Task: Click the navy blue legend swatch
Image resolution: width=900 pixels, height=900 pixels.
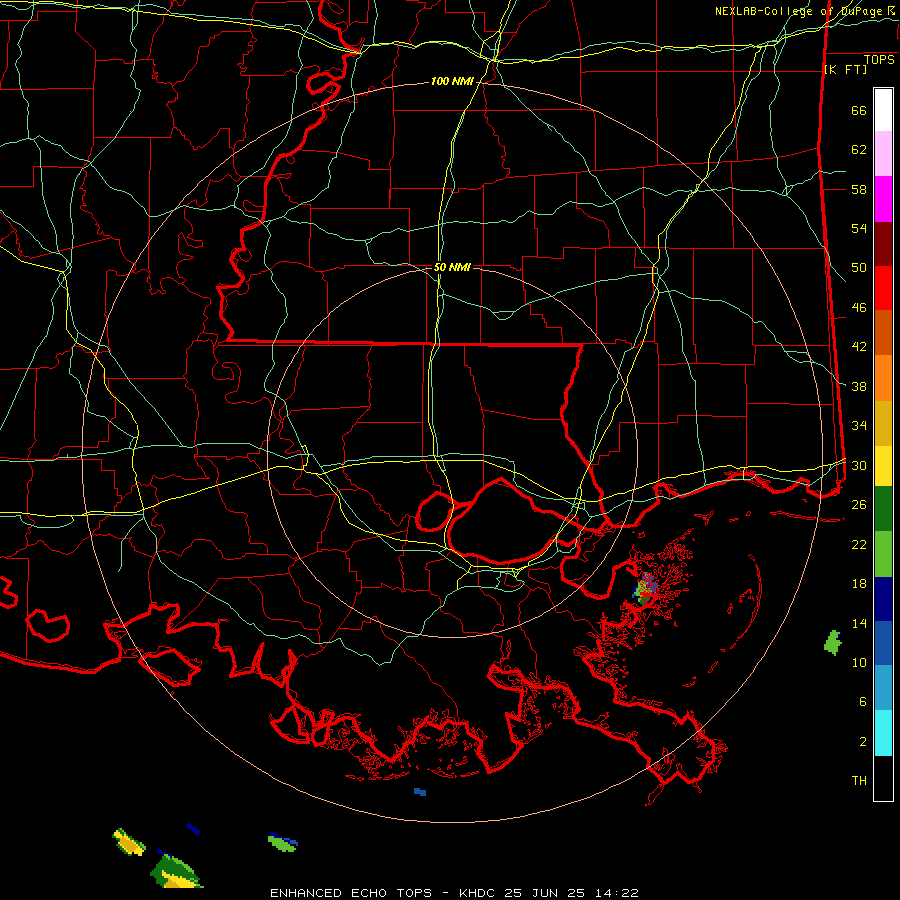Action: (x=883, y=599)
